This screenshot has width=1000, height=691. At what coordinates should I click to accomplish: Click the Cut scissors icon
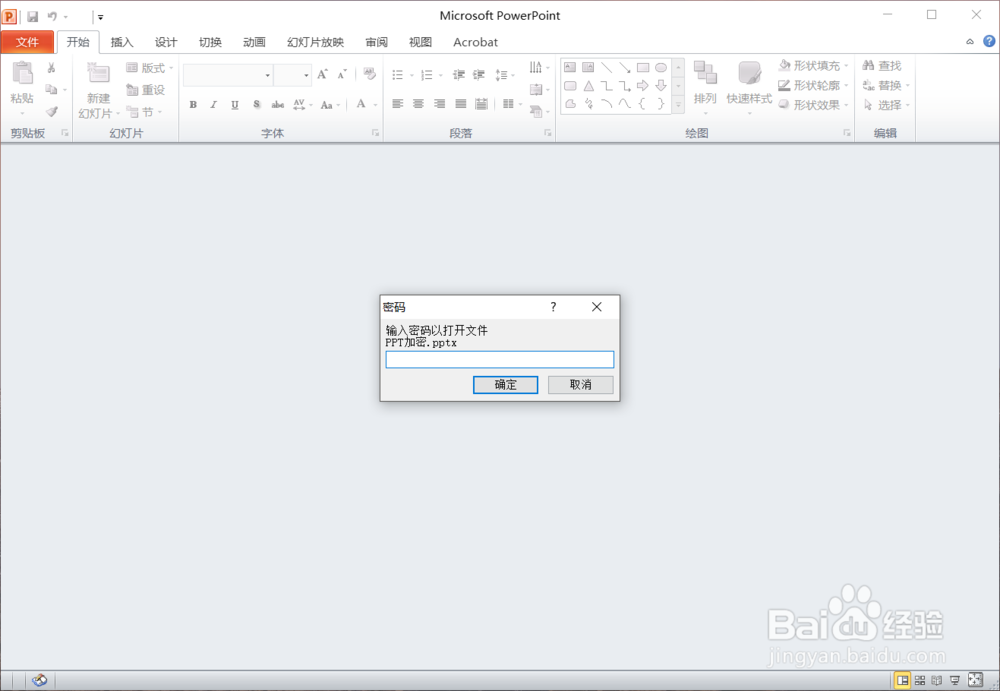[52, 68]
